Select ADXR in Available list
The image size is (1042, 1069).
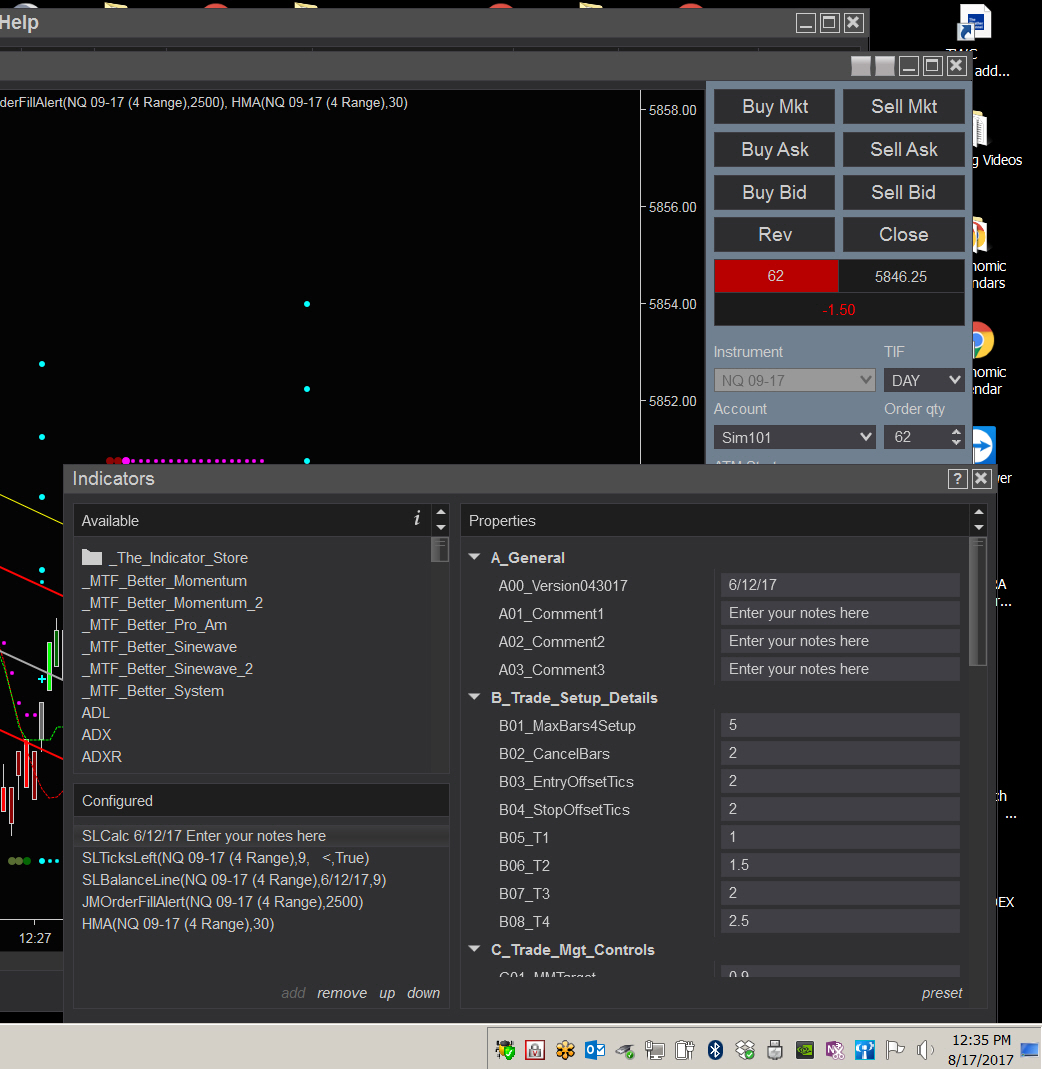(102, 757)
